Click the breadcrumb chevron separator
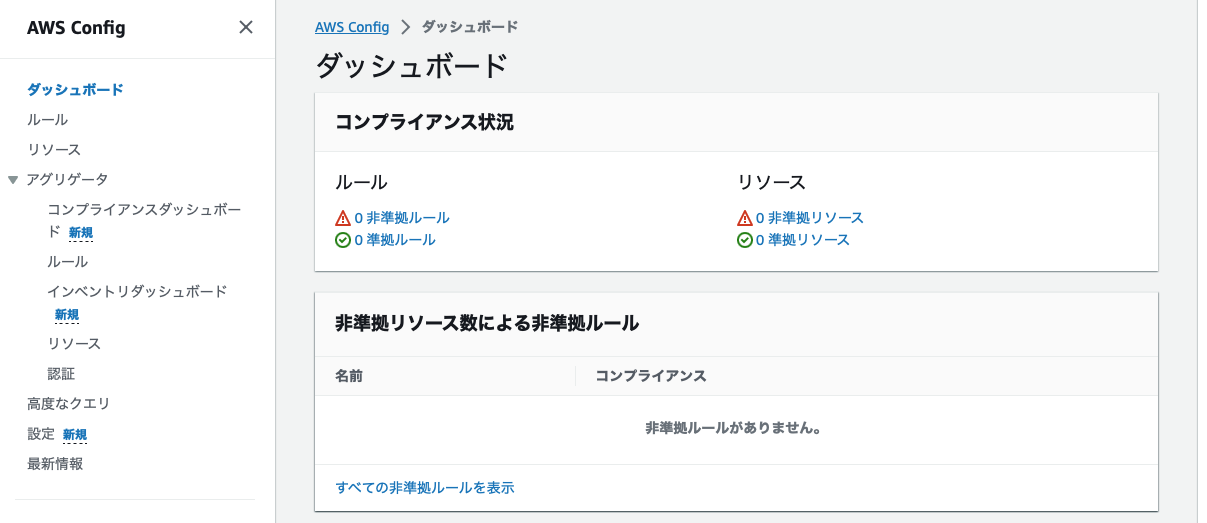The width and height of the screenshot is (1207, 523). tap(406, 28)
